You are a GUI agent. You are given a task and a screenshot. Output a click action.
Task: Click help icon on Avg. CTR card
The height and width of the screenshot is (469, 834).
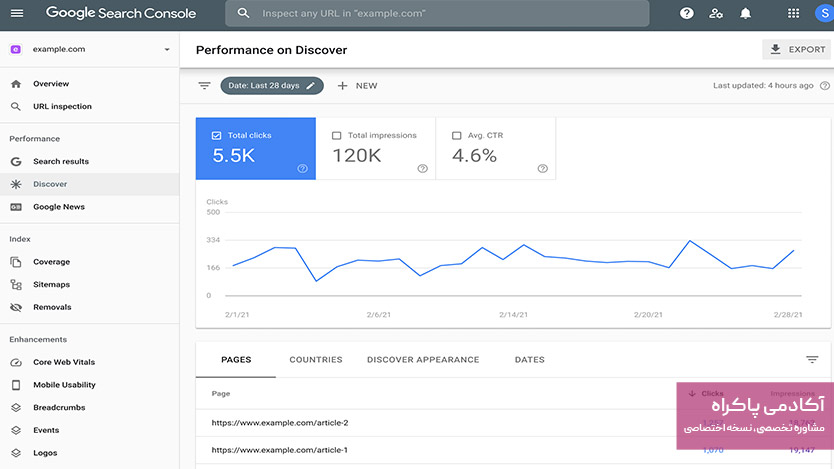click(x=543, y=169)
